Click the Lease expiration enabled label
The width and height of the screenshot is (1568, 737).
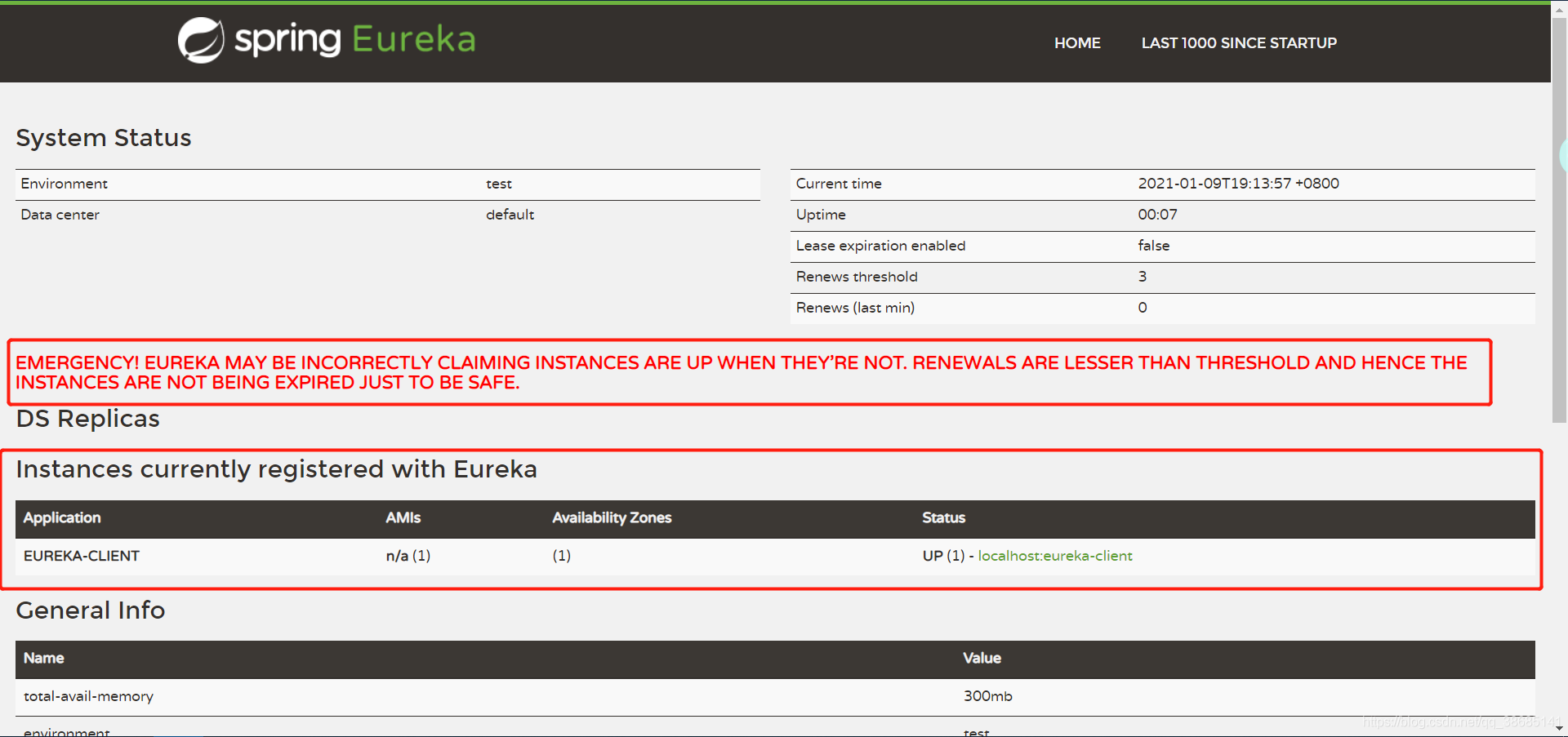coord(880,246)
